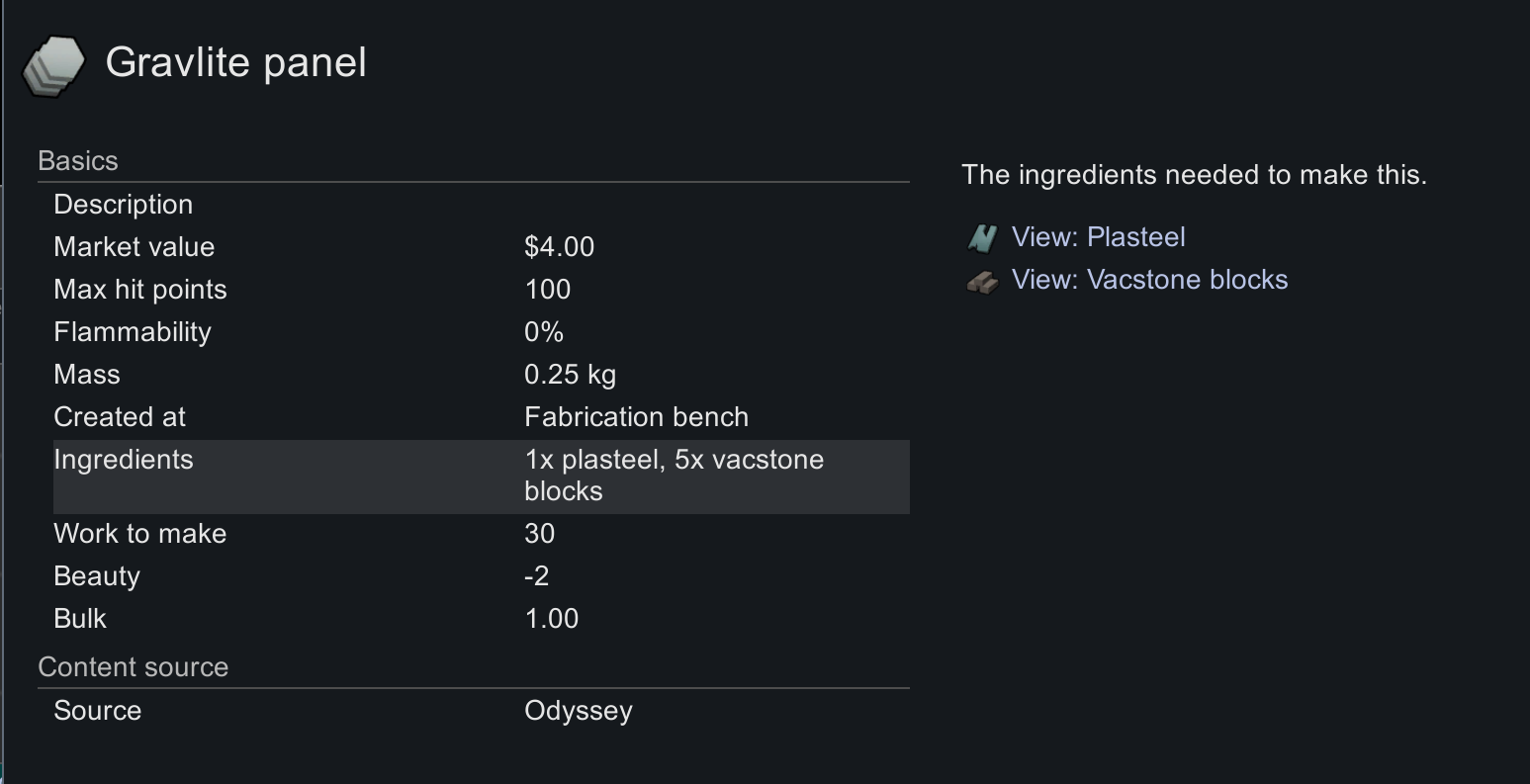Select the Ingredients stat row
Screen dimensions: 1530x784
pos(481,477)
